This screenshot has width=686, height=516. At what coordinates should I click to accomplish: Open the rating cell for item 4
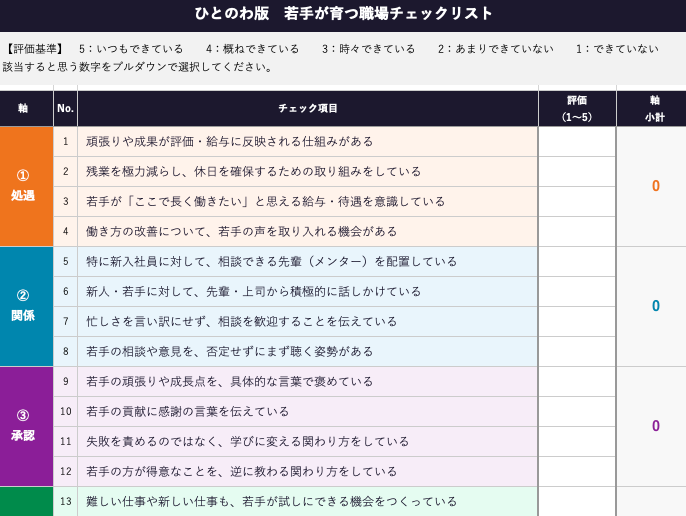577,232
